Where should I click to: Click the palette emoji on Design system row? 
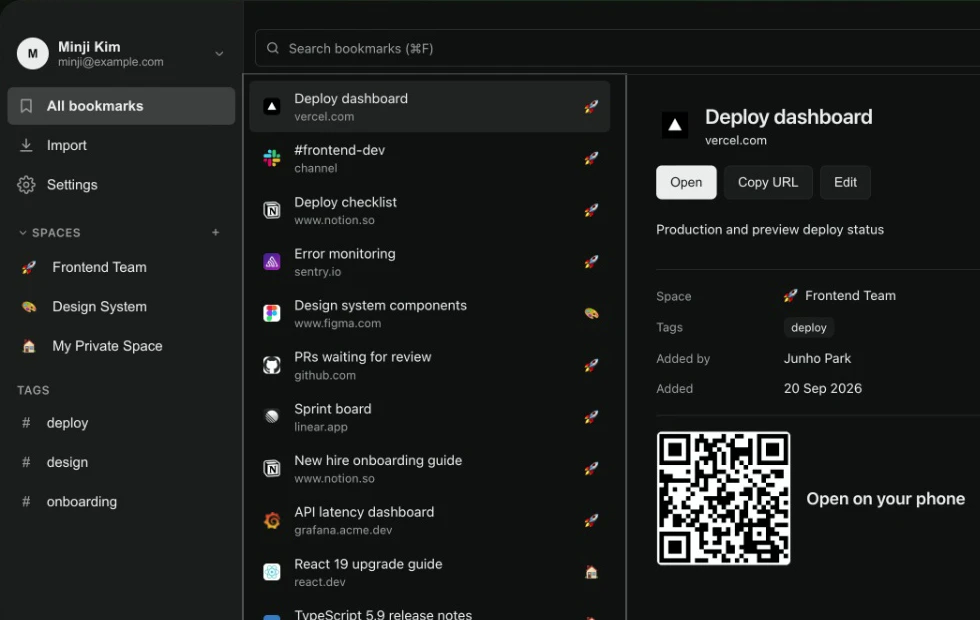tap(591, 313)
